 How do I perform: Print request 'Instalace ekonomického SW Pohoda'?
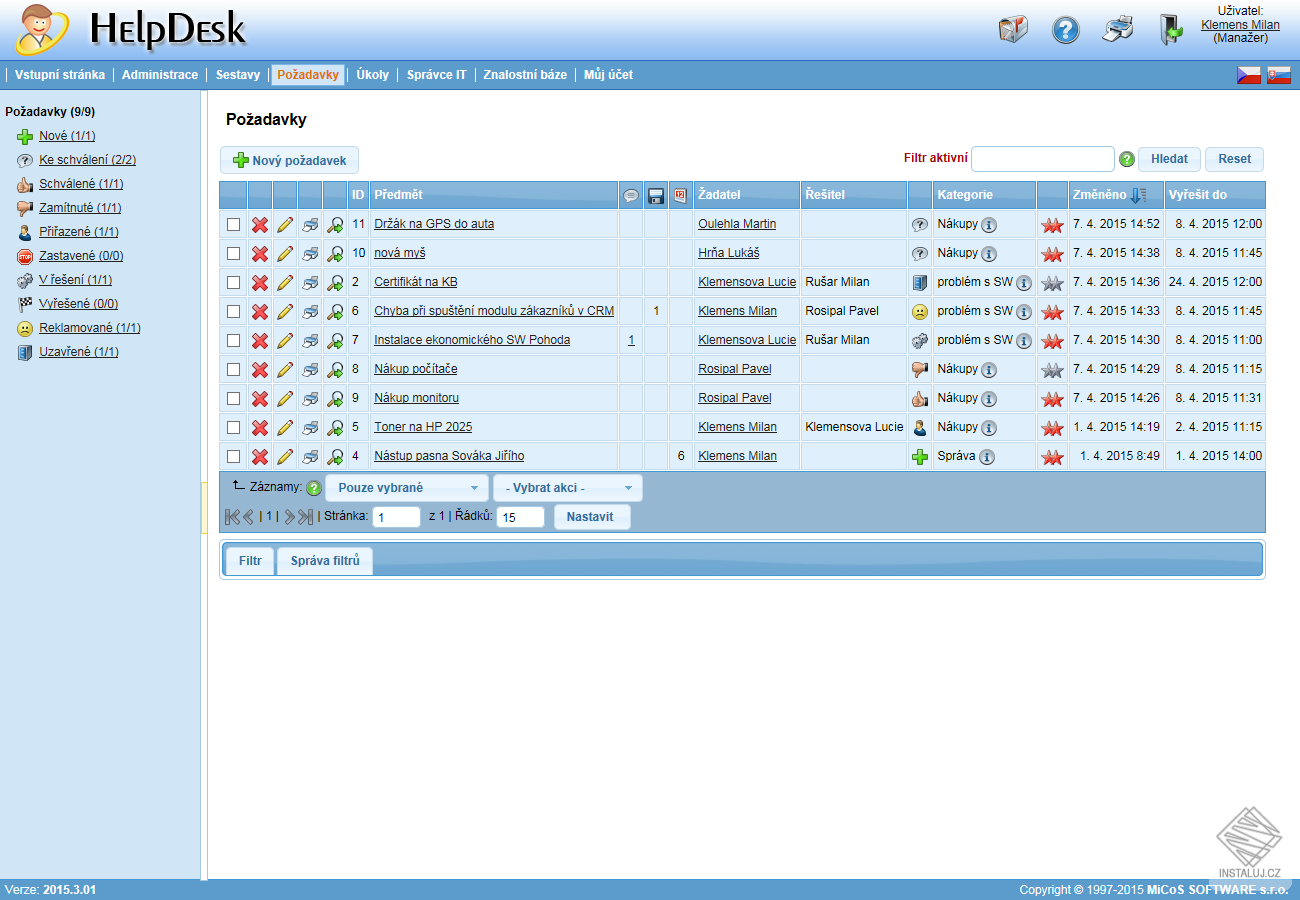(310, 341)
